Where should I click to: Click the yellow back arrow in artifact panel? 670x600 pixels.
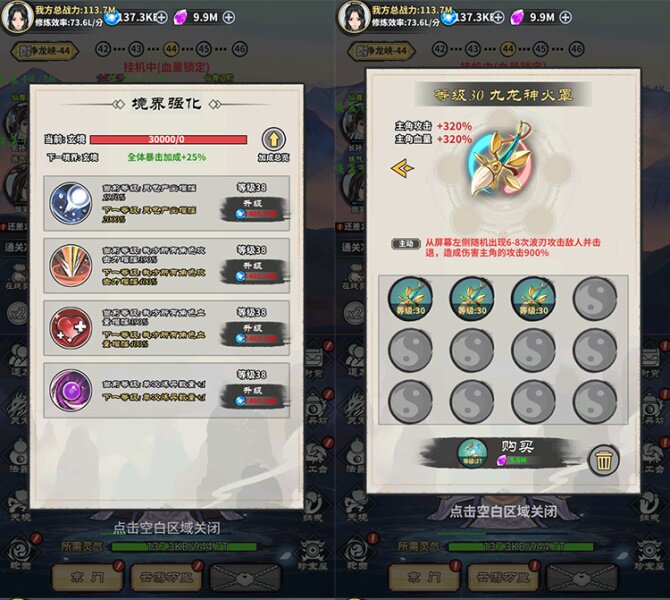(402, 168)
